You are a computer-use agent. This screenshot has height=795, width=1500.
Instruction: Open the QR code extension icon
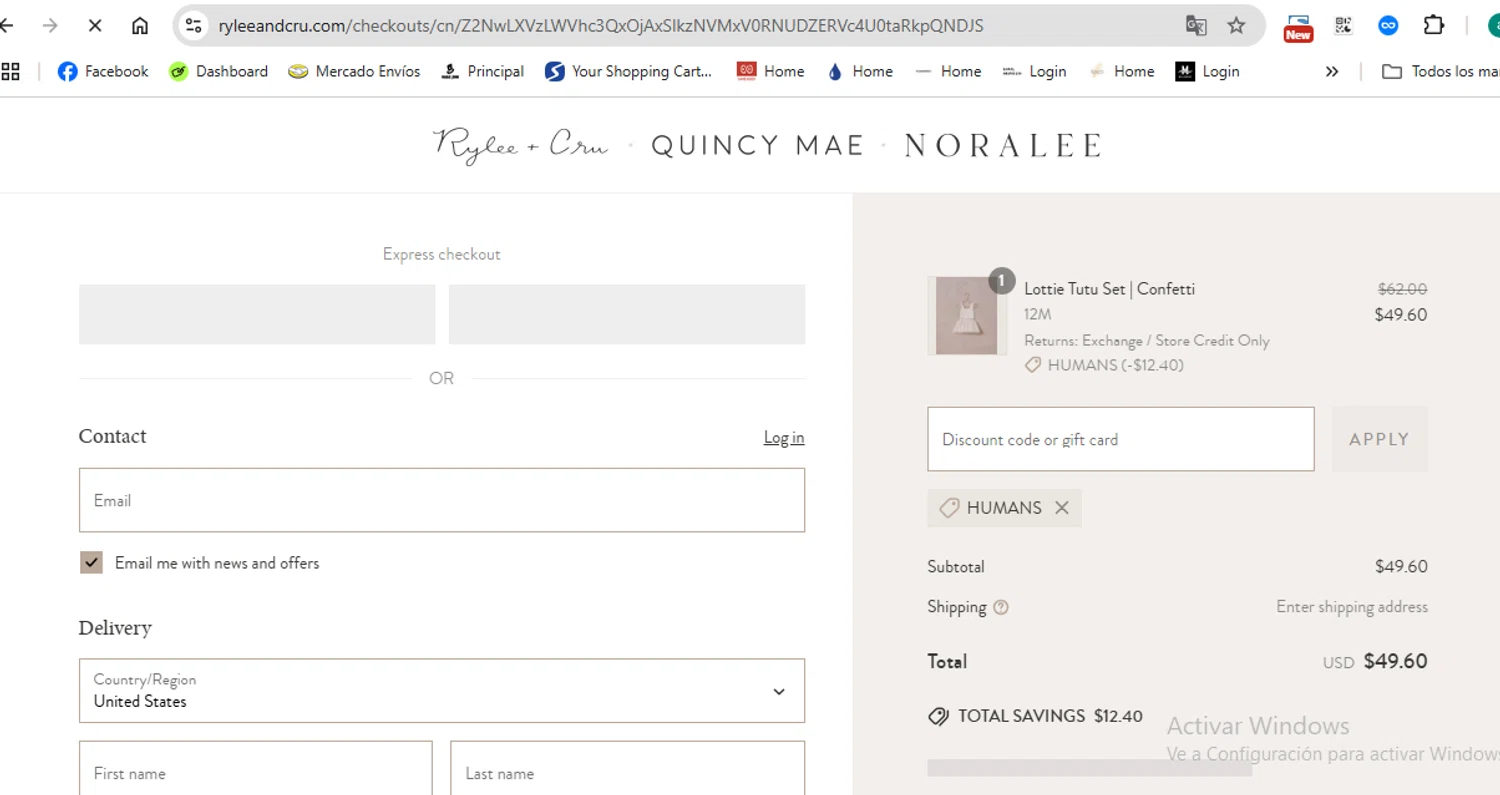click(x=1343, y=26)
